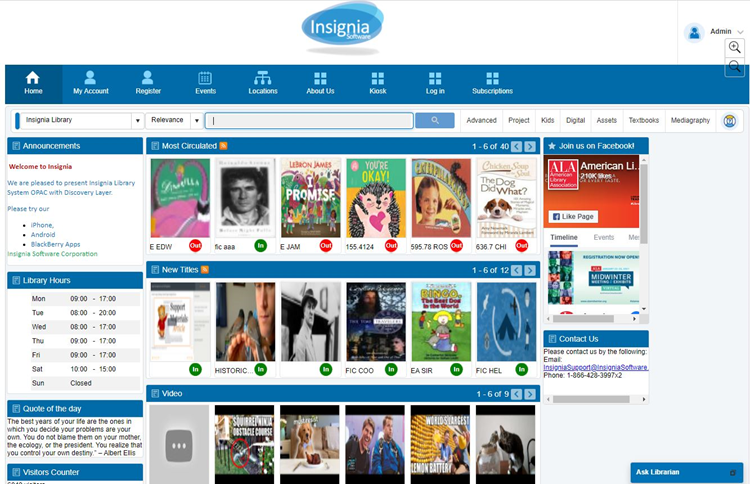Switch to the Events tab in Facebook widget
The width and height of the screenshot is (750, 484).
pos(603,237)
